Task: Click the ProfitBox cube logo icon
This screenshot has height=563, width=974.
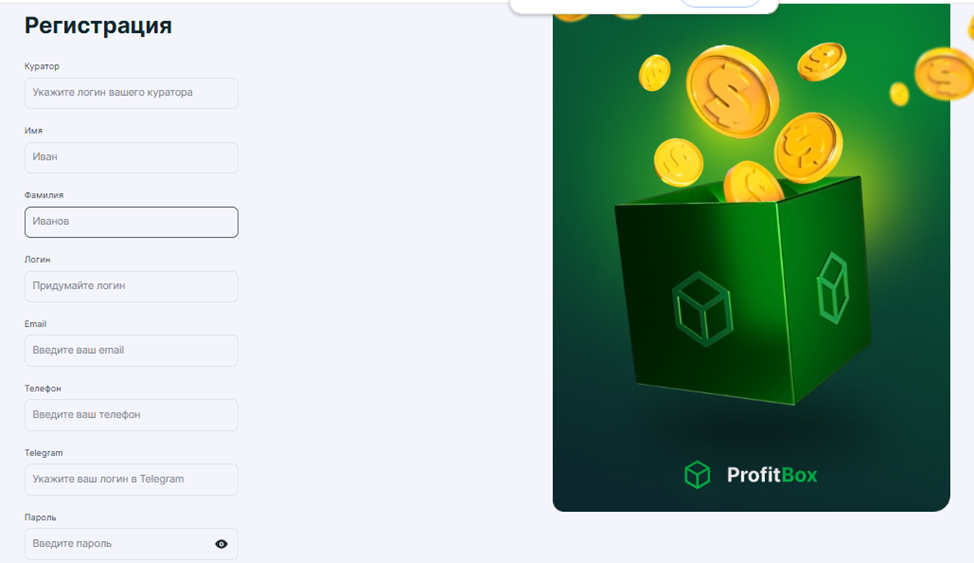Action: [697, 475]
